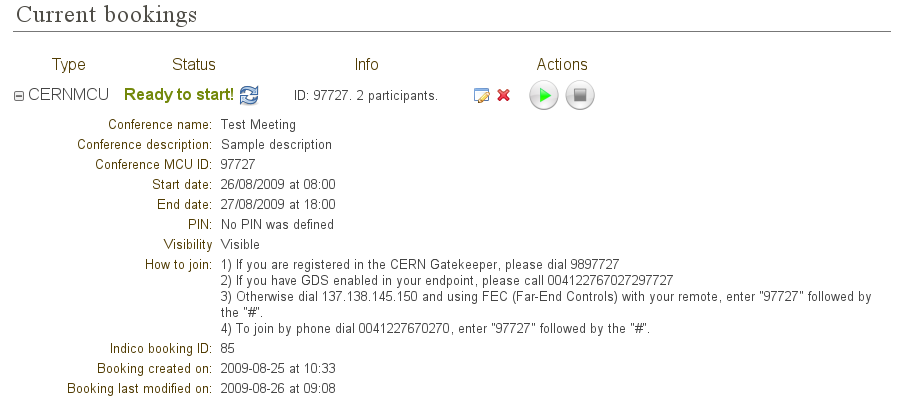This screenshot has height=408, width=902.
Task: Collapse the CERNMCU booking details
Action: pyautogui.click(x=18, y=97)
